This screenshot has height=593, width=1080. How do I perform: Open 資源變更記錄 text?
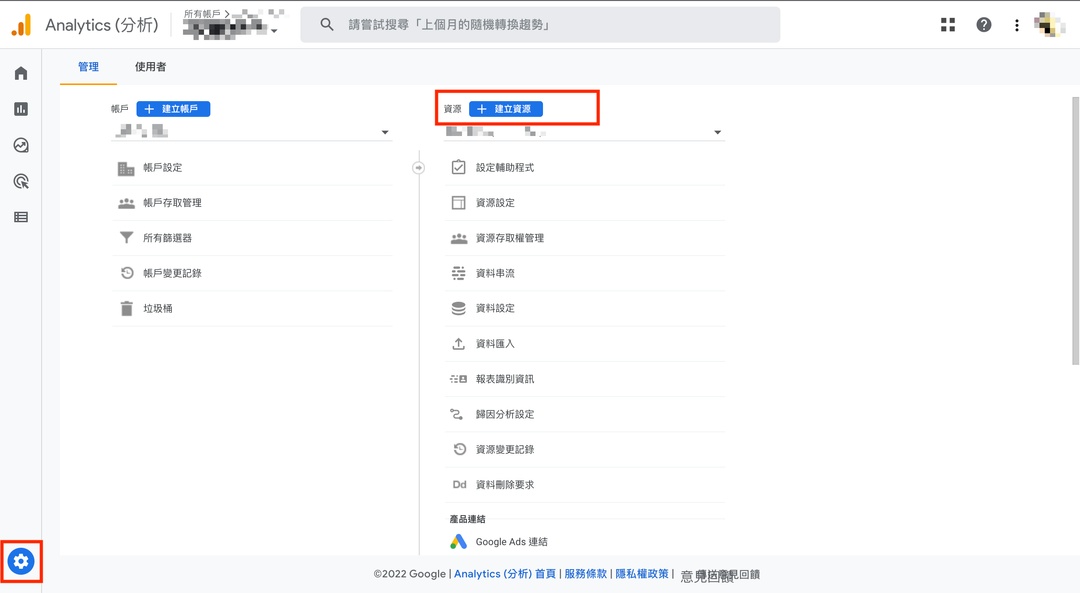tap(505, 449)
